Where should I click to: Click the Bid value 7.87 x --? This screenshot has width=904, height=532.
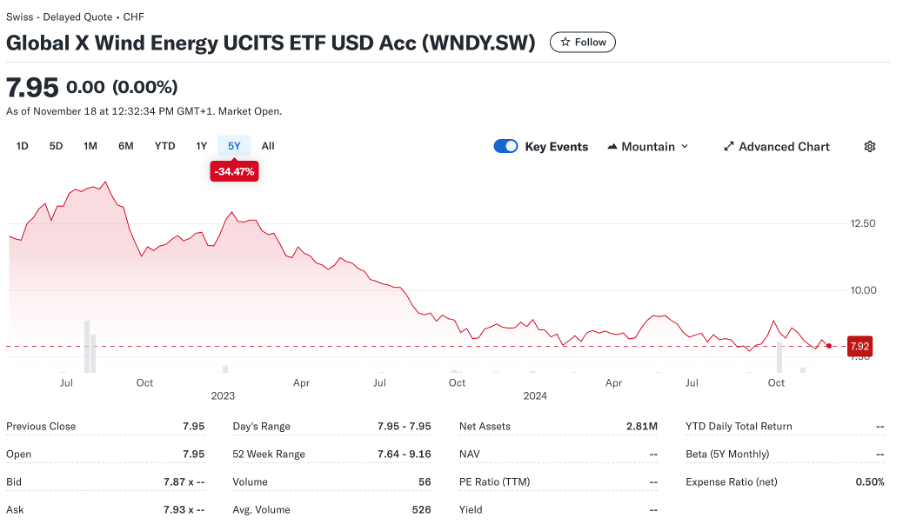tap(184, 481)
